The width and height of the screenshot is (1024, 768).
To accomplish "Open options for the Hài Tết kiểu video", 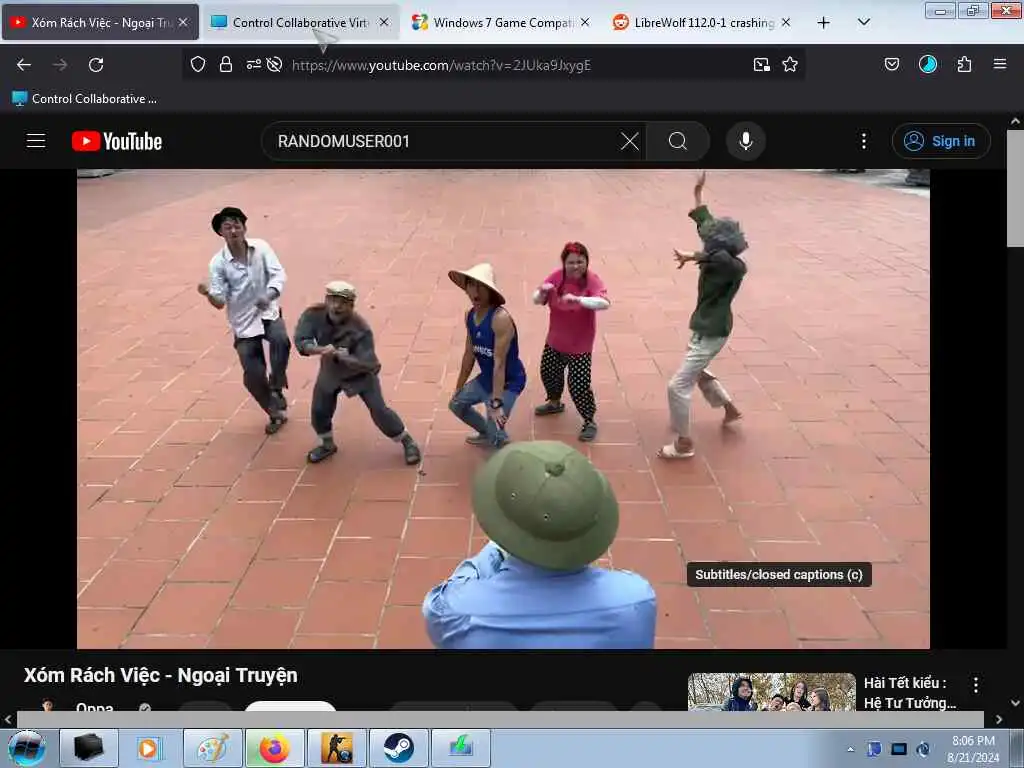I will (x=976, y=685).
